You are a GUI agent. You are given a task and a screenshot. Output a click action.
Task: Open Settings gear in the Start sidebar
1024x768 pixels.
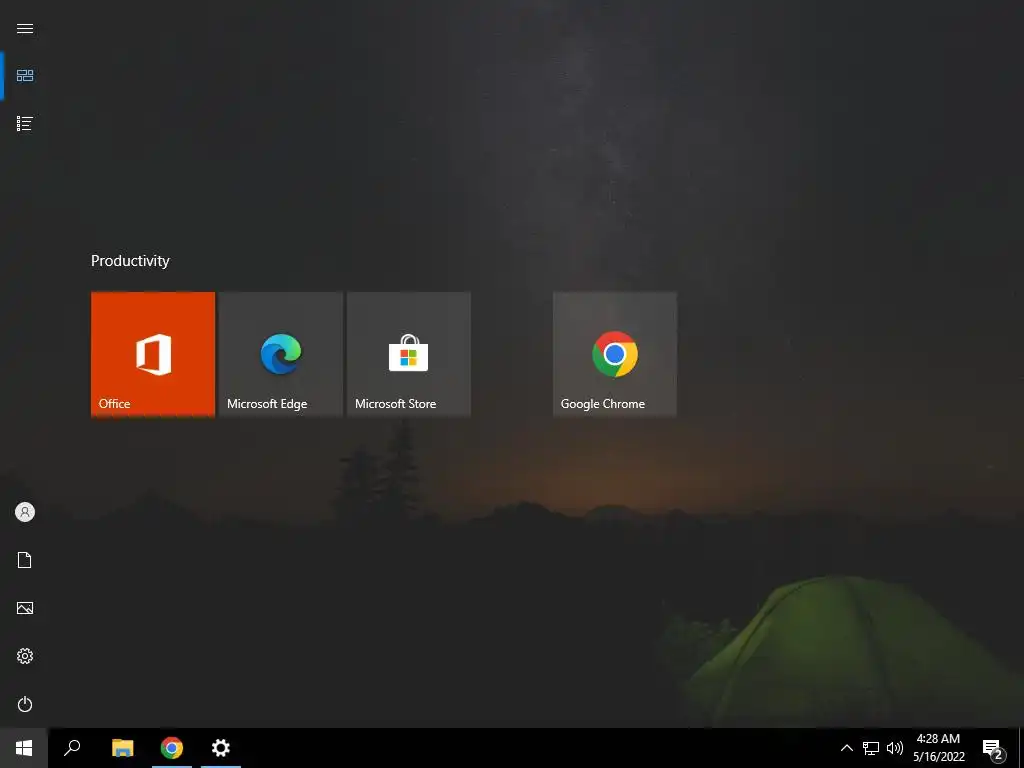25,656
